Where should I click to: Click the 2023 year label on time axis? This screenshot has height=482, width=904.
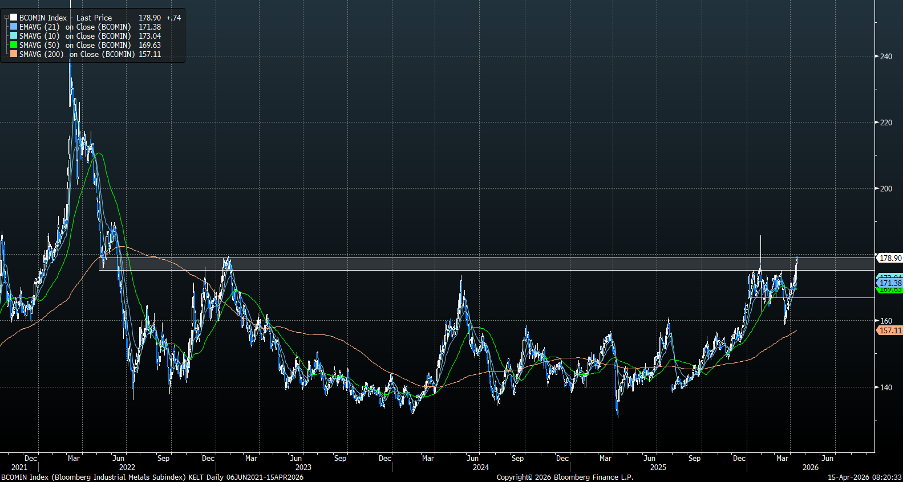[x=304, y=466]
